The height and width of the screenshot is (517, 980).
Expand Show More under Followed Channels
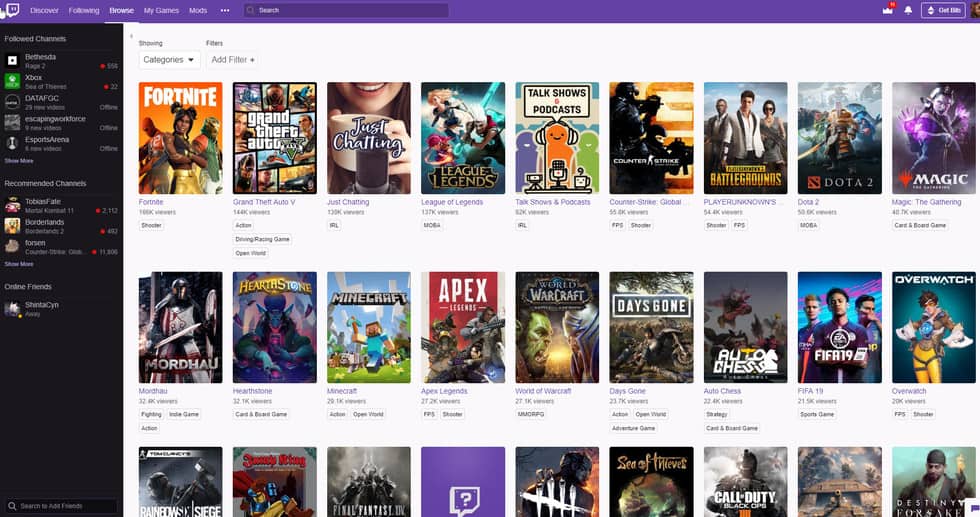tap(19, 161)
